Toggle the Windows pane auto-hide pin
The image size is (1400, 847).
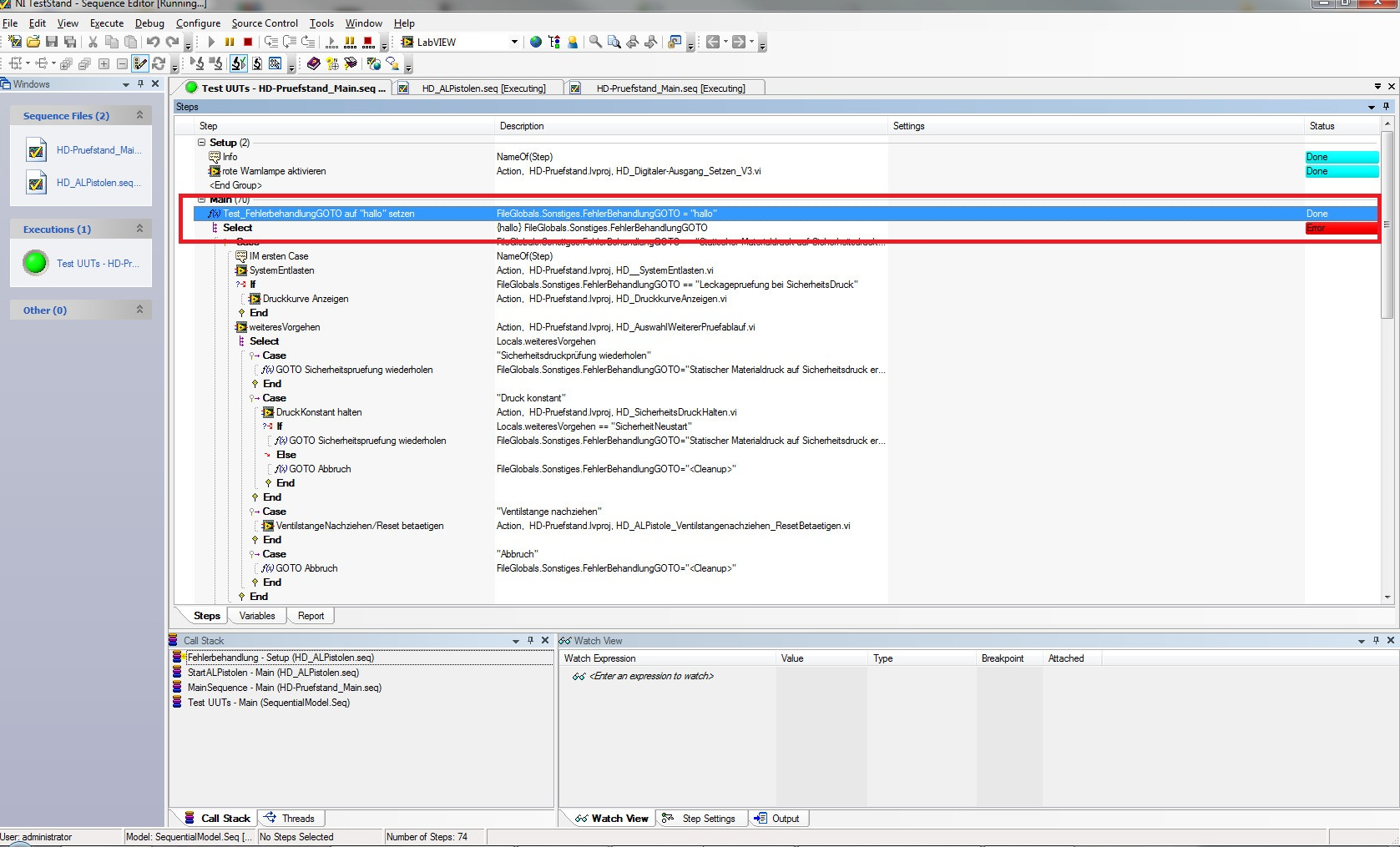[140, 84]
